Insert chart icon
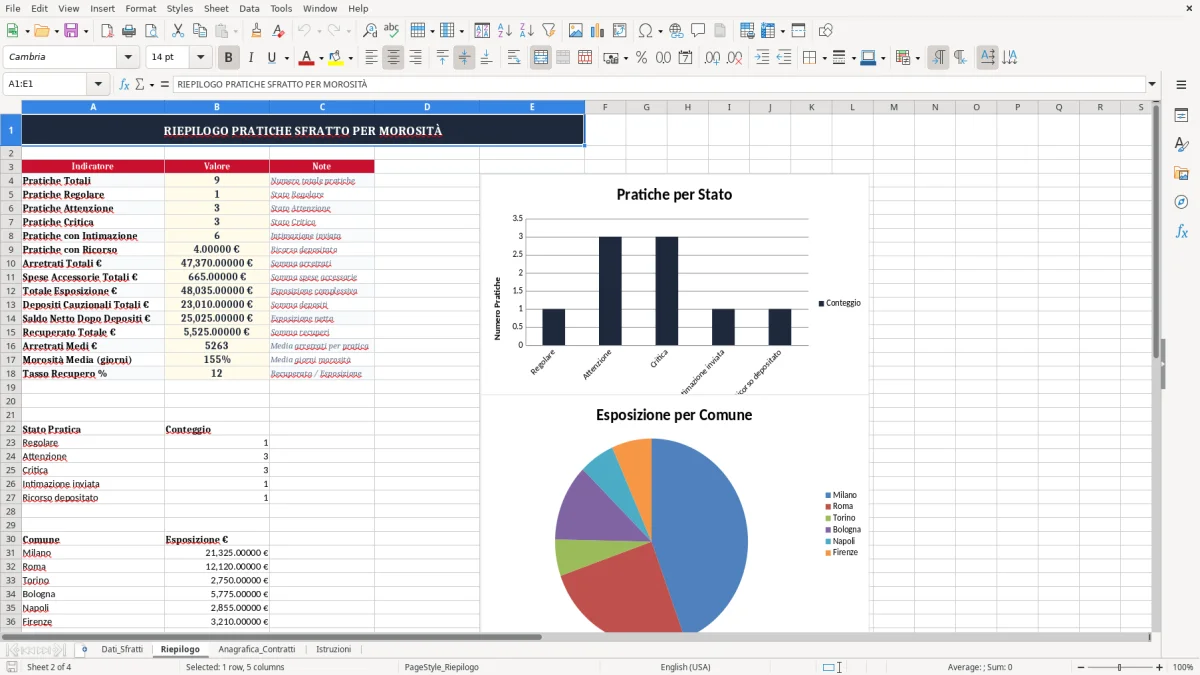Screen dimensions: 1200x675 pos(598,31)
